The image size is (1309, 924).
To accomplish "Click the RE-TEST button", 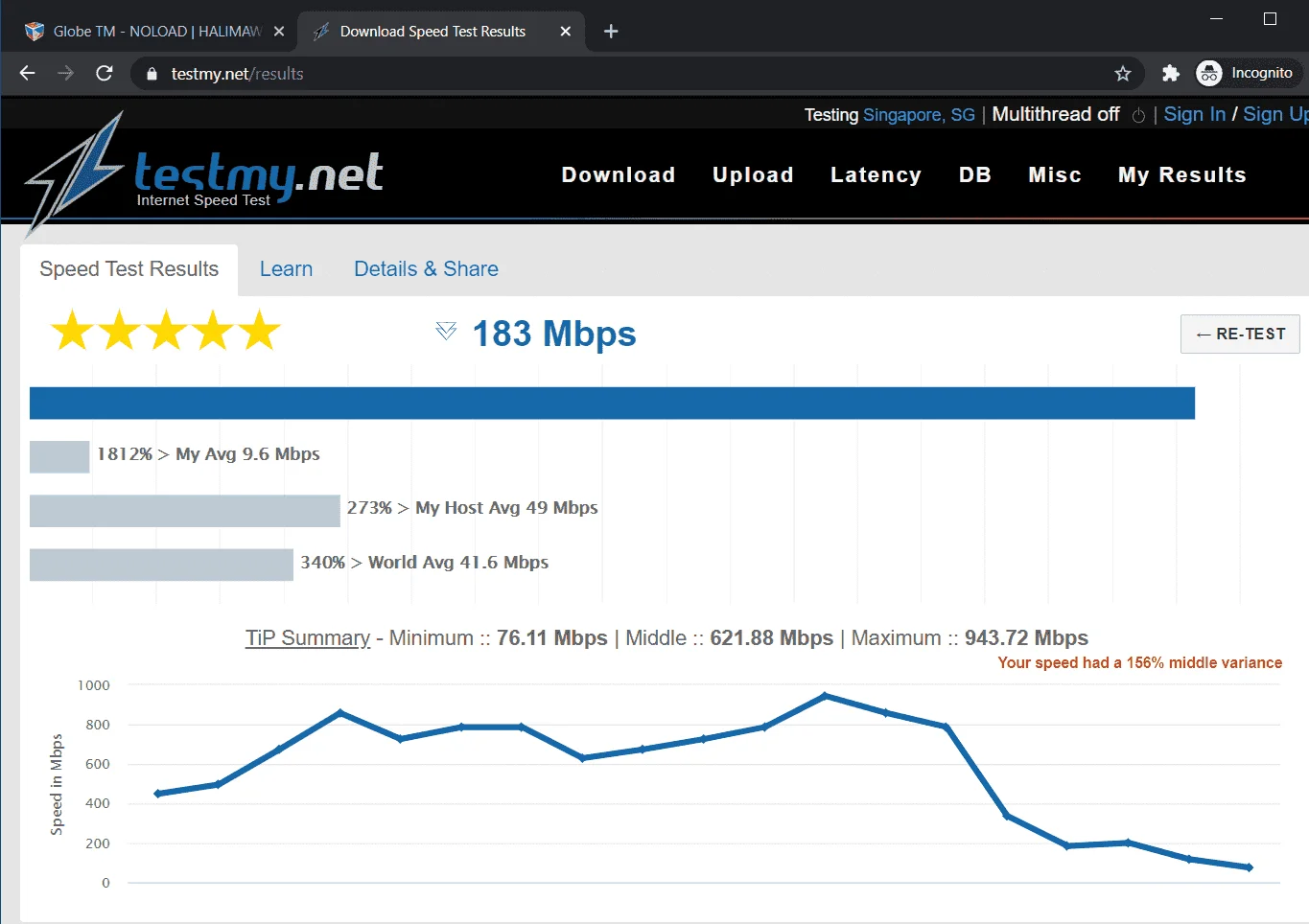I will click(x=1240, y=334).
